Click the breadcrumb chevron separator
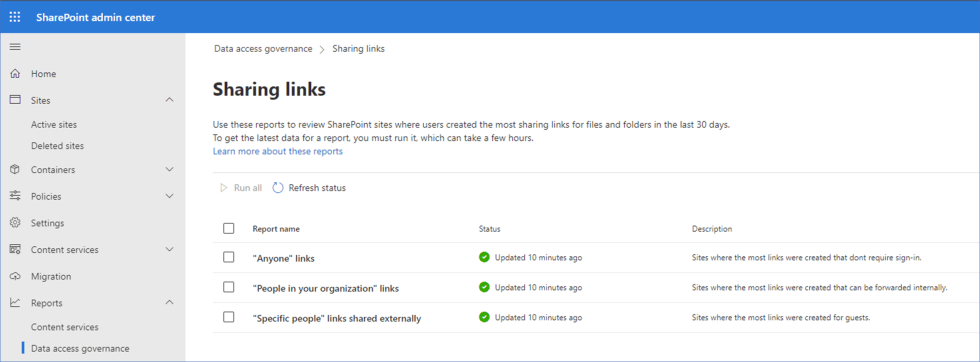 322,49
